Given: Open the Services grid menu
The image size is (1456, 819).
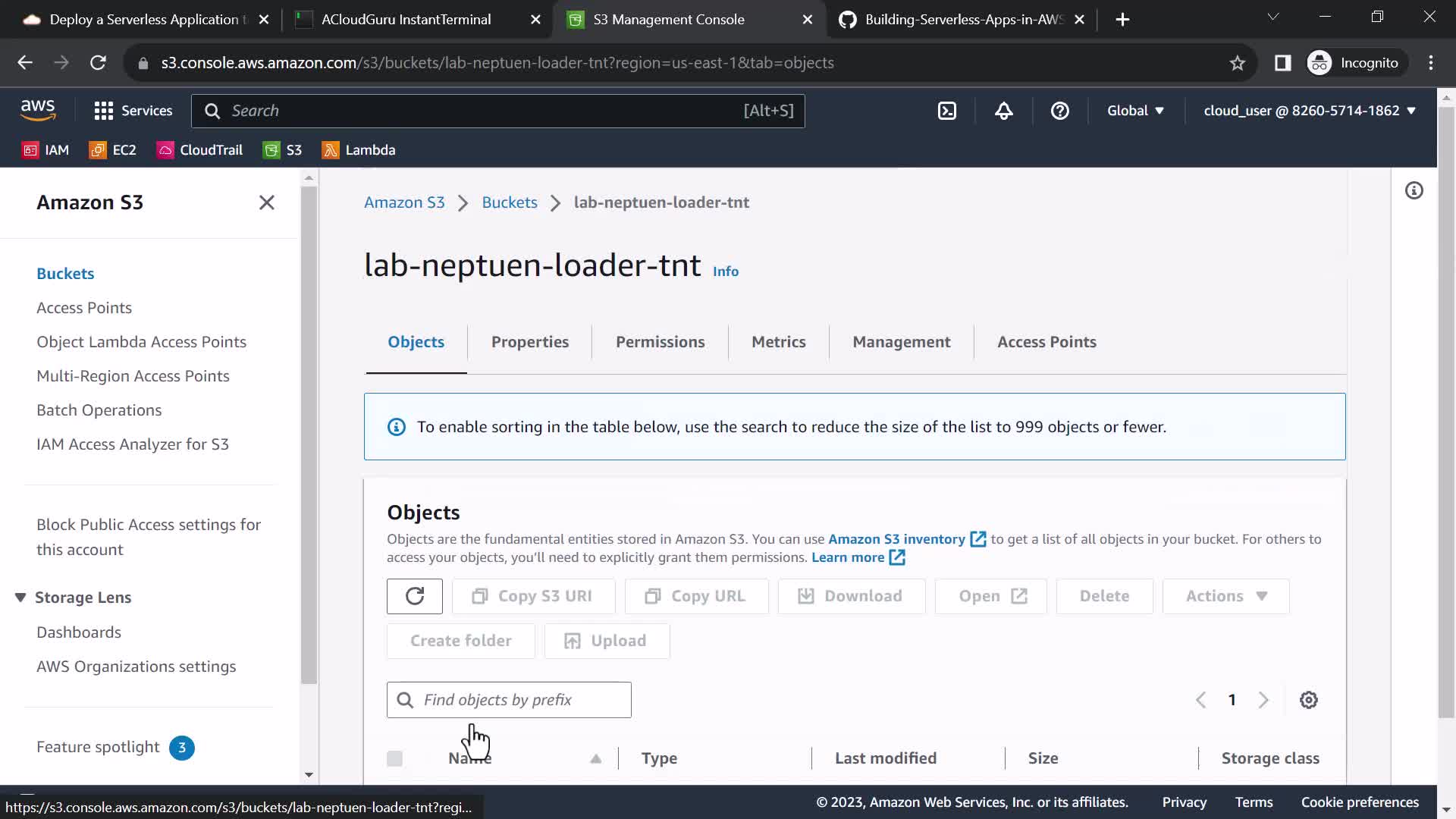Looking at the screenshot, I should pyautogui.click(x=133, y=111).
